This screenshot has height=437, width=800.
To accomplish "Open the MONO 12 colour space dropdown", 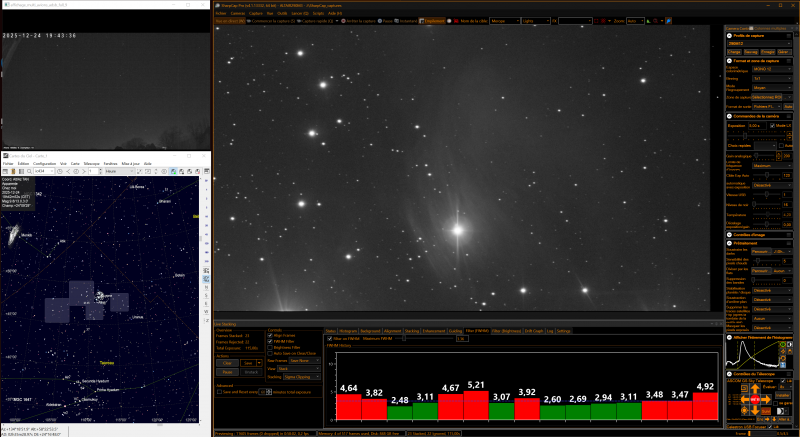I will click(x=772, y=69).
